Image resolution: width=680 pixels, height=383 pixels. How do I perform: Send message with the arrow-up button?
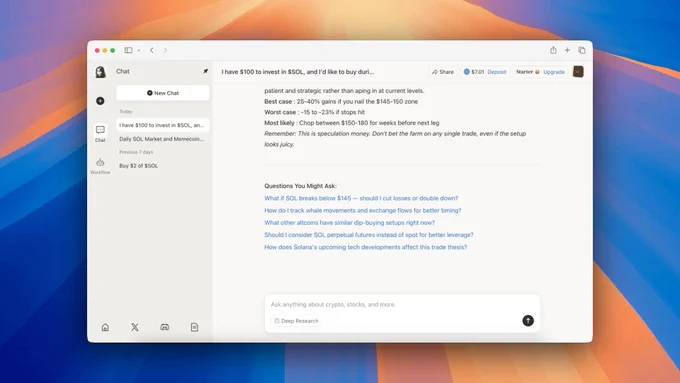point(528,321)
